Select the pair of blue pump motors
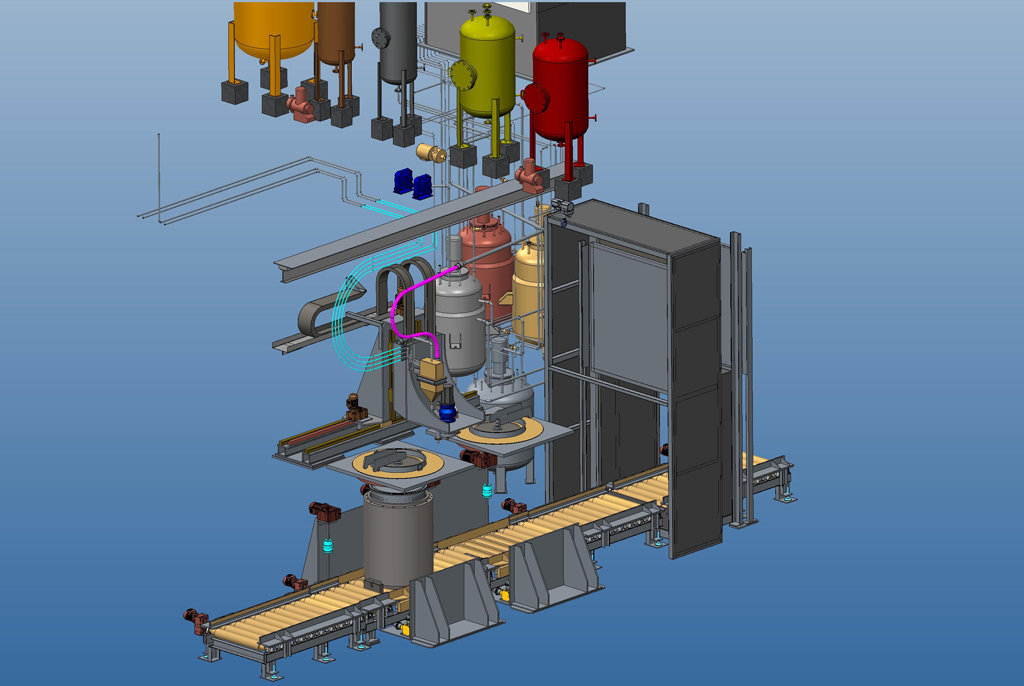The image size is (1024, 686). point(413,182)
